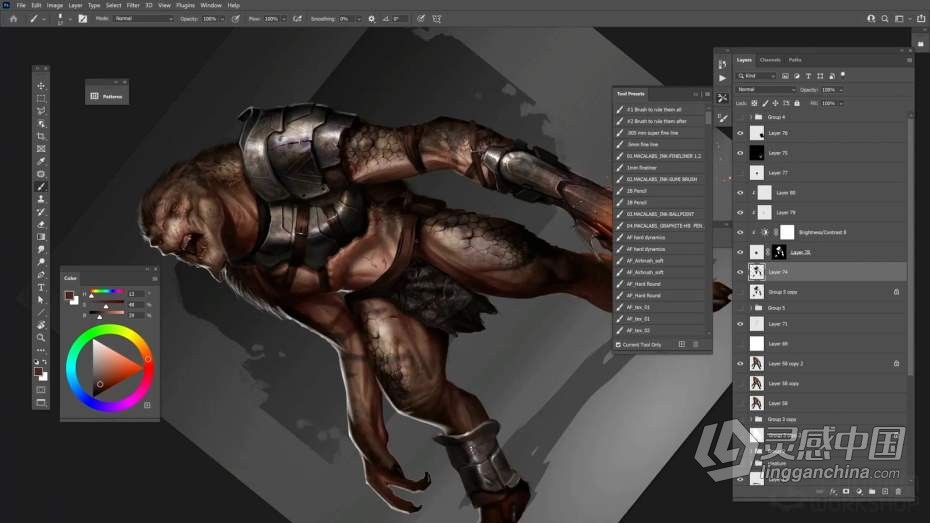Open the brush settings panel toggle
This screenshot has height=523, width=930.
coord(82,19)
